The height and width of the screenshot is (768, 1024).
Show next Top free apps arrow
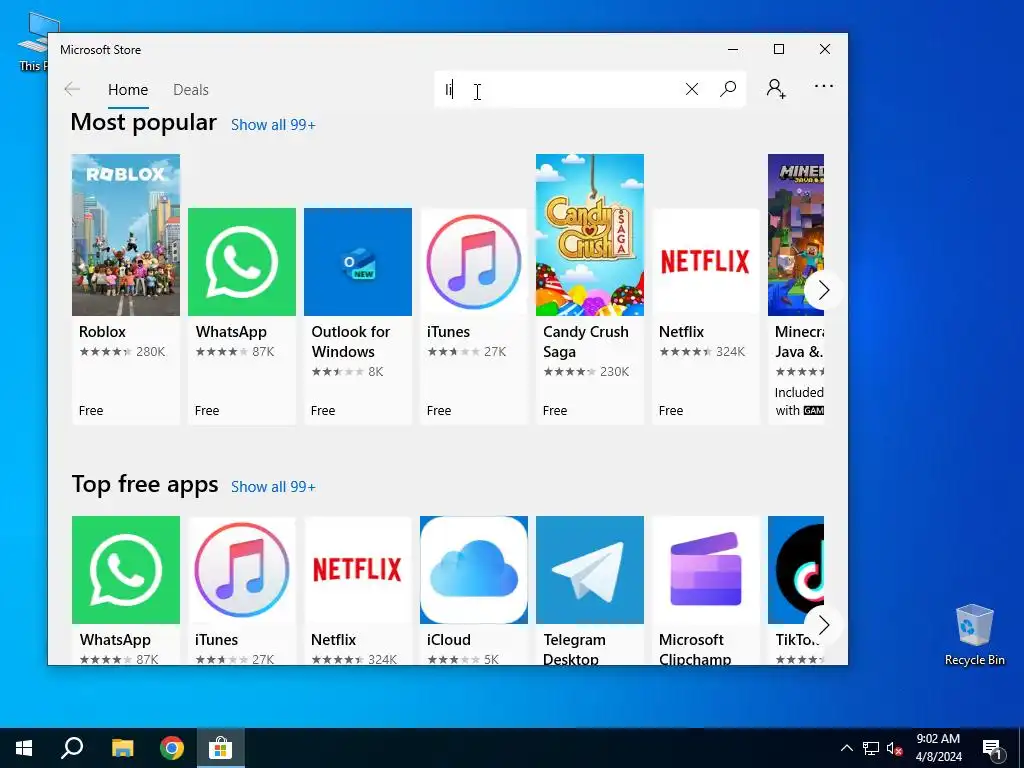(823, 625)
